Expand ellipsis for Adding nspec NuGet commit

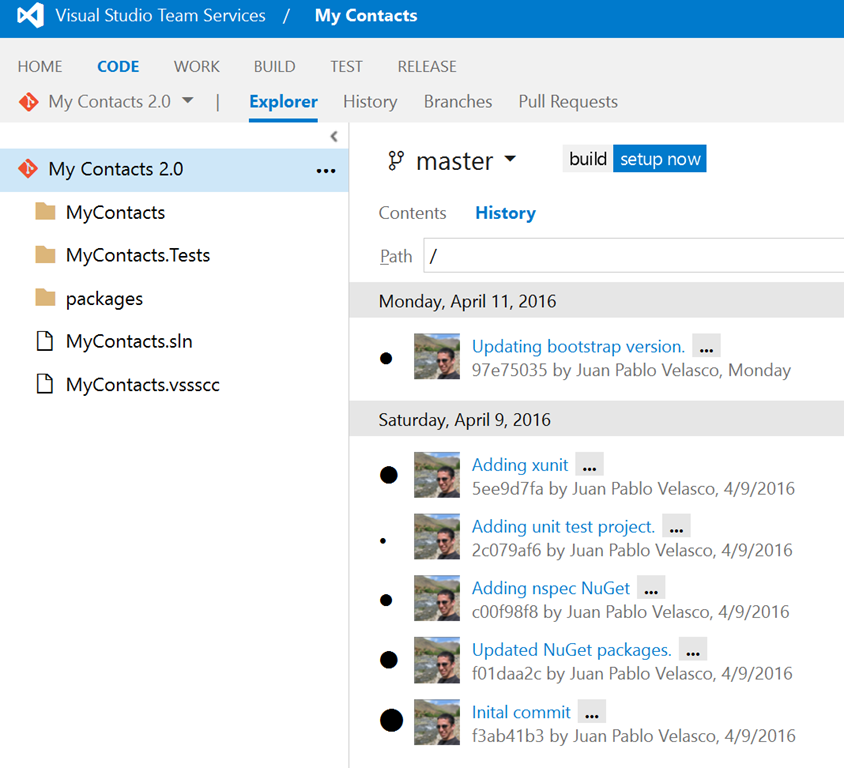click(x=651, y=589)
